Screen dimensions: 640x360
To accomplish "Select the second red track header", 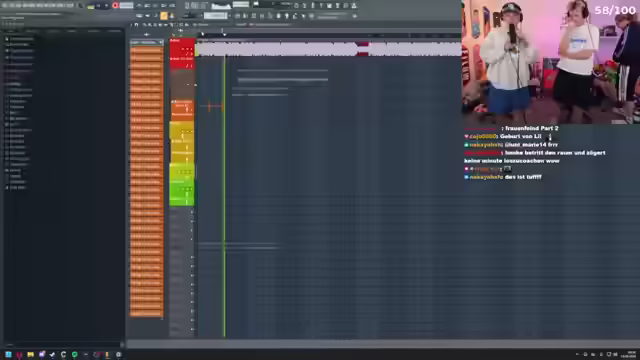I will coord(182,63).
